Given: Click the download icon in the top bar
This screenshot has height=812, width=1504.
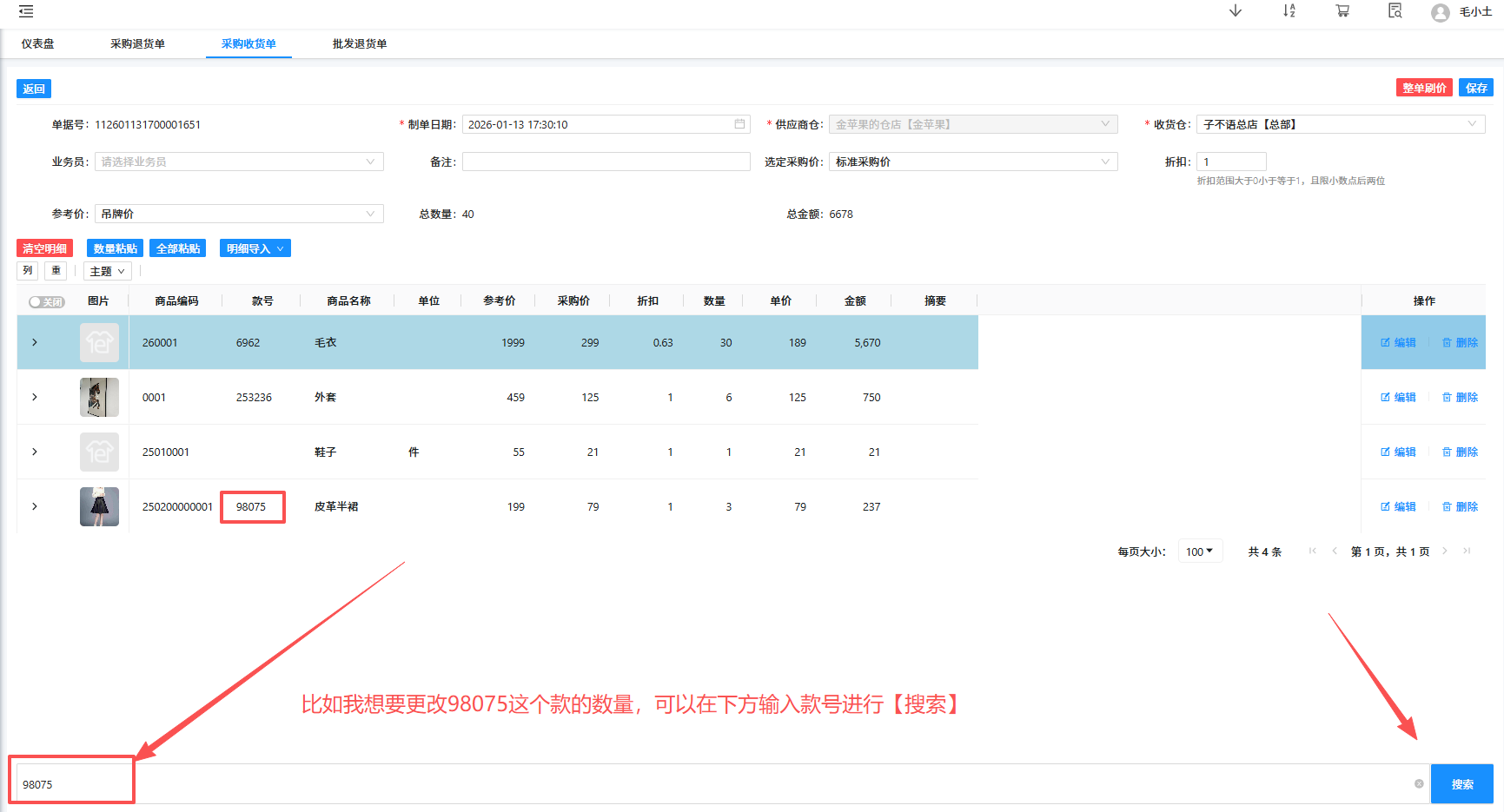Looking at the screenshot, I should coord(1236,11).
